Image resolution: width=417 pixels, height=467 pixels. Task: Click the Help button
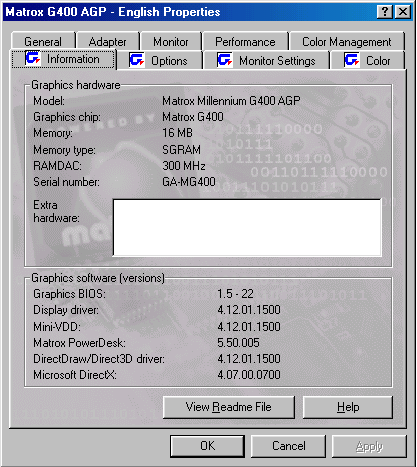348,407
